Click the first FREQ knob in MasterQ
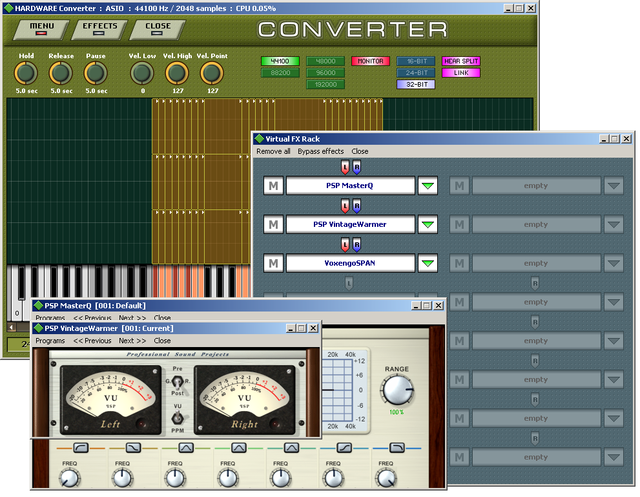The image size is (640, 497). click(69, 478)
